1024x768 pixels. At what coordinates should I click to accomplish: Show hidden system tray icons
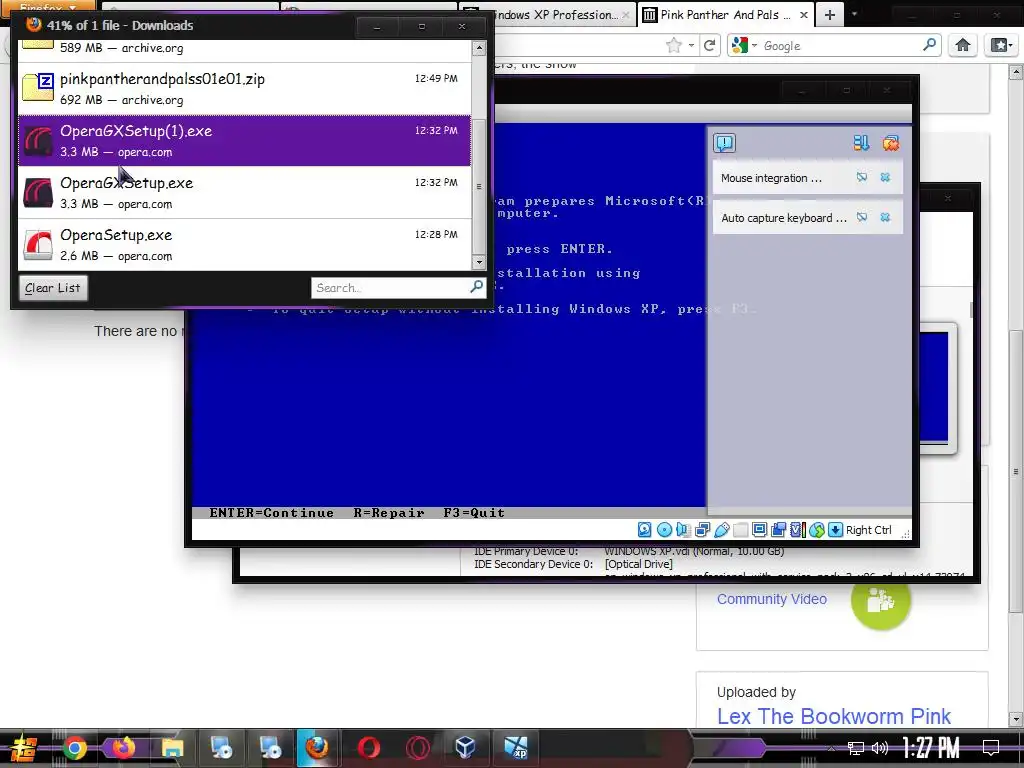831,748
